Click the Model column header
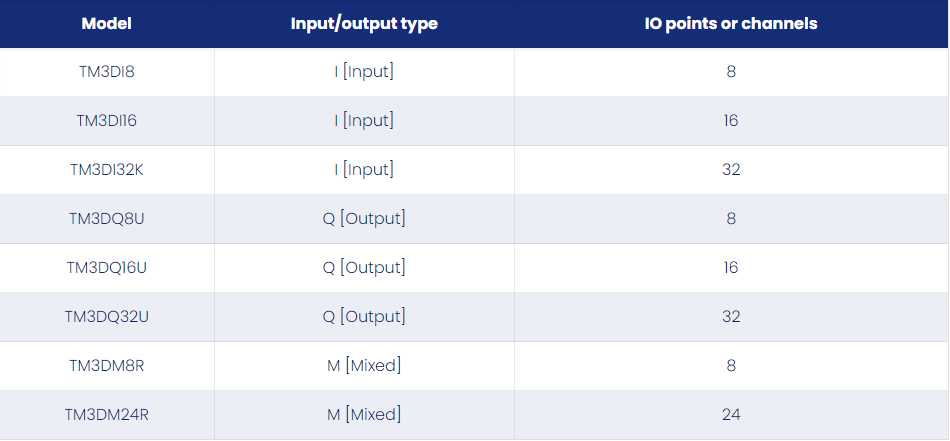This screenshot has width=950, height=441. pos(107,24)
